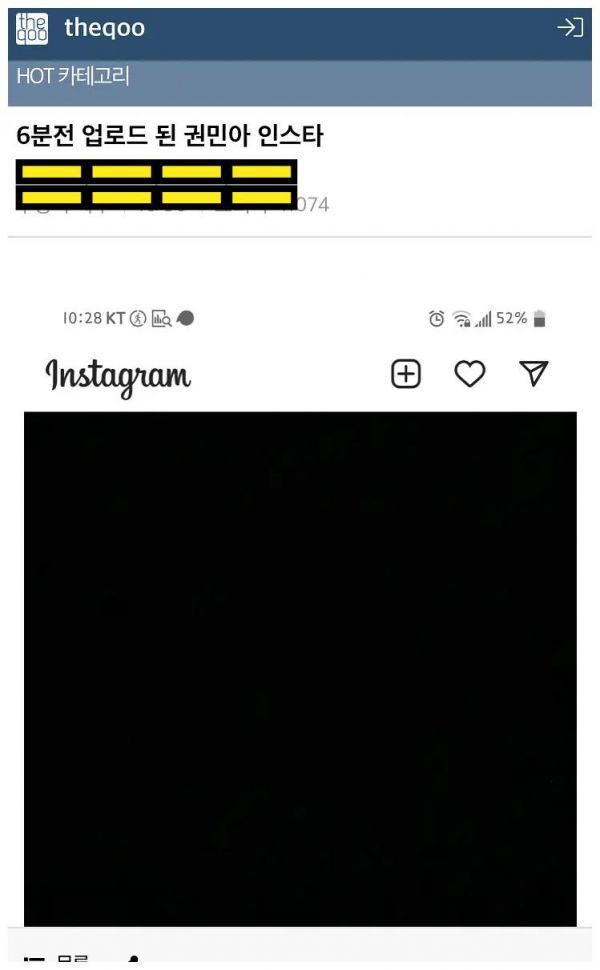Tap the alarm clock status icon
Viewport: 600px width, 970px height.
[436, 319]
